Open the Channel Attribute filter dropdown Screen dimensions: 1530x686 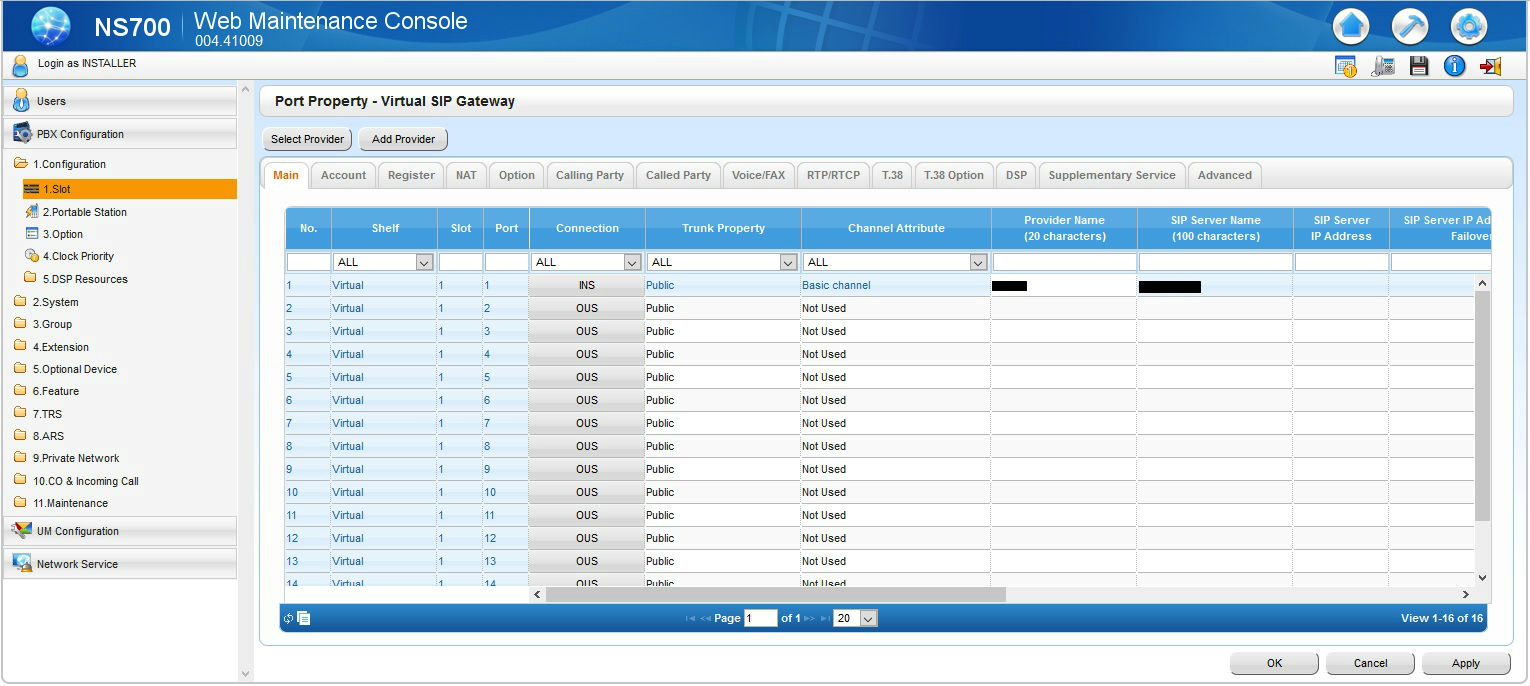[896, 262]
